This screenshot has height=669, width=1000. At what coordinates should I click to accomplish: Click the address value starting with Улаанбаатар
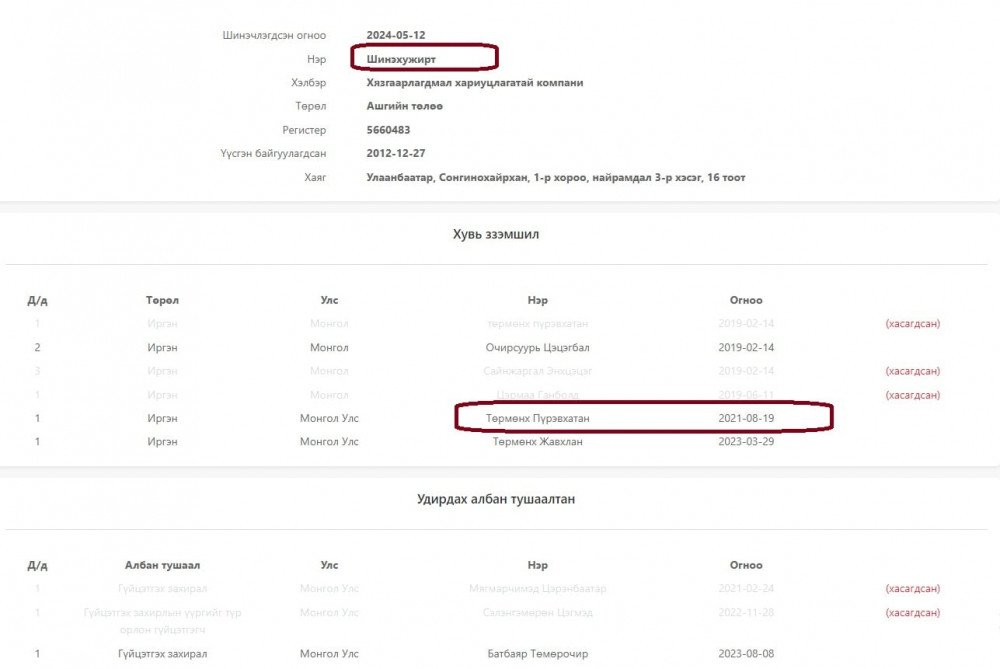click(x=555, y=177)
